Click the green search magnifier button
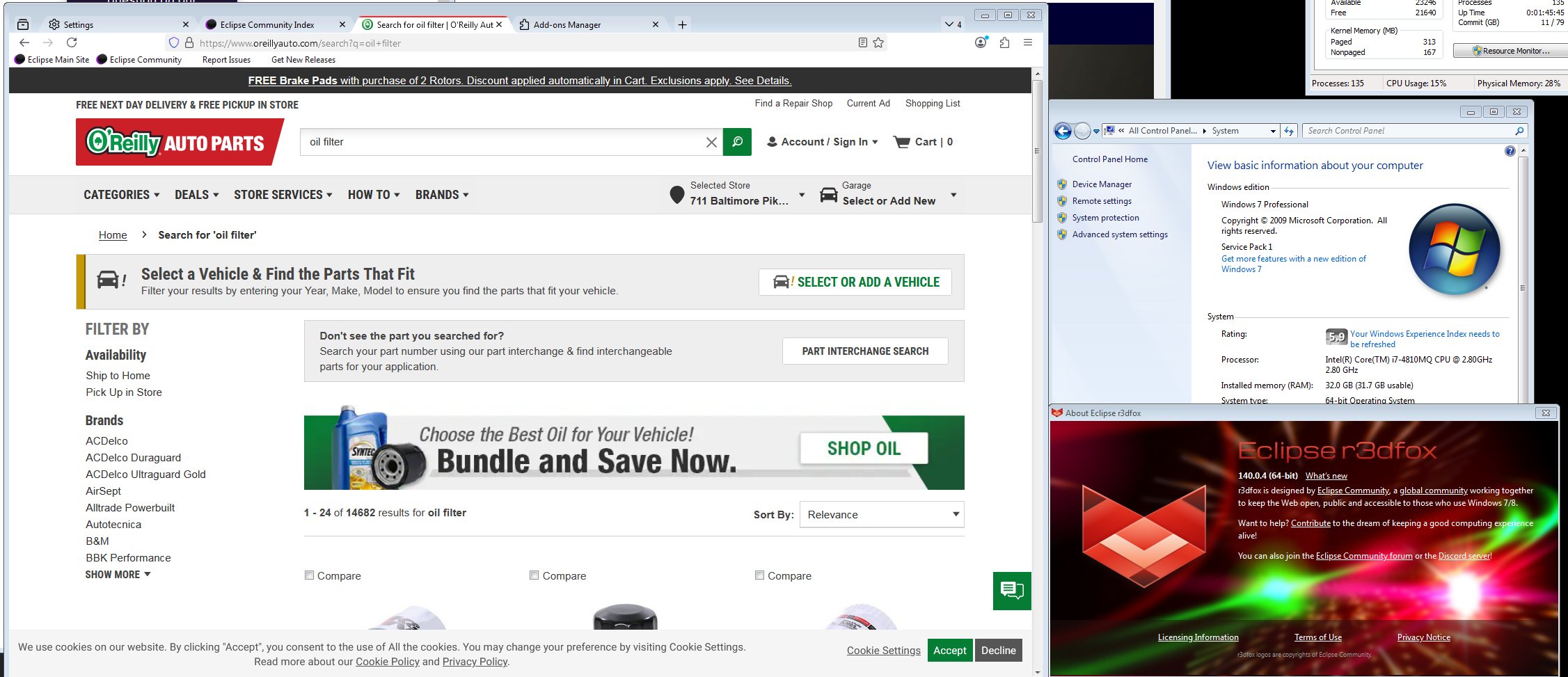1568x677 pixels. (737, 142)
